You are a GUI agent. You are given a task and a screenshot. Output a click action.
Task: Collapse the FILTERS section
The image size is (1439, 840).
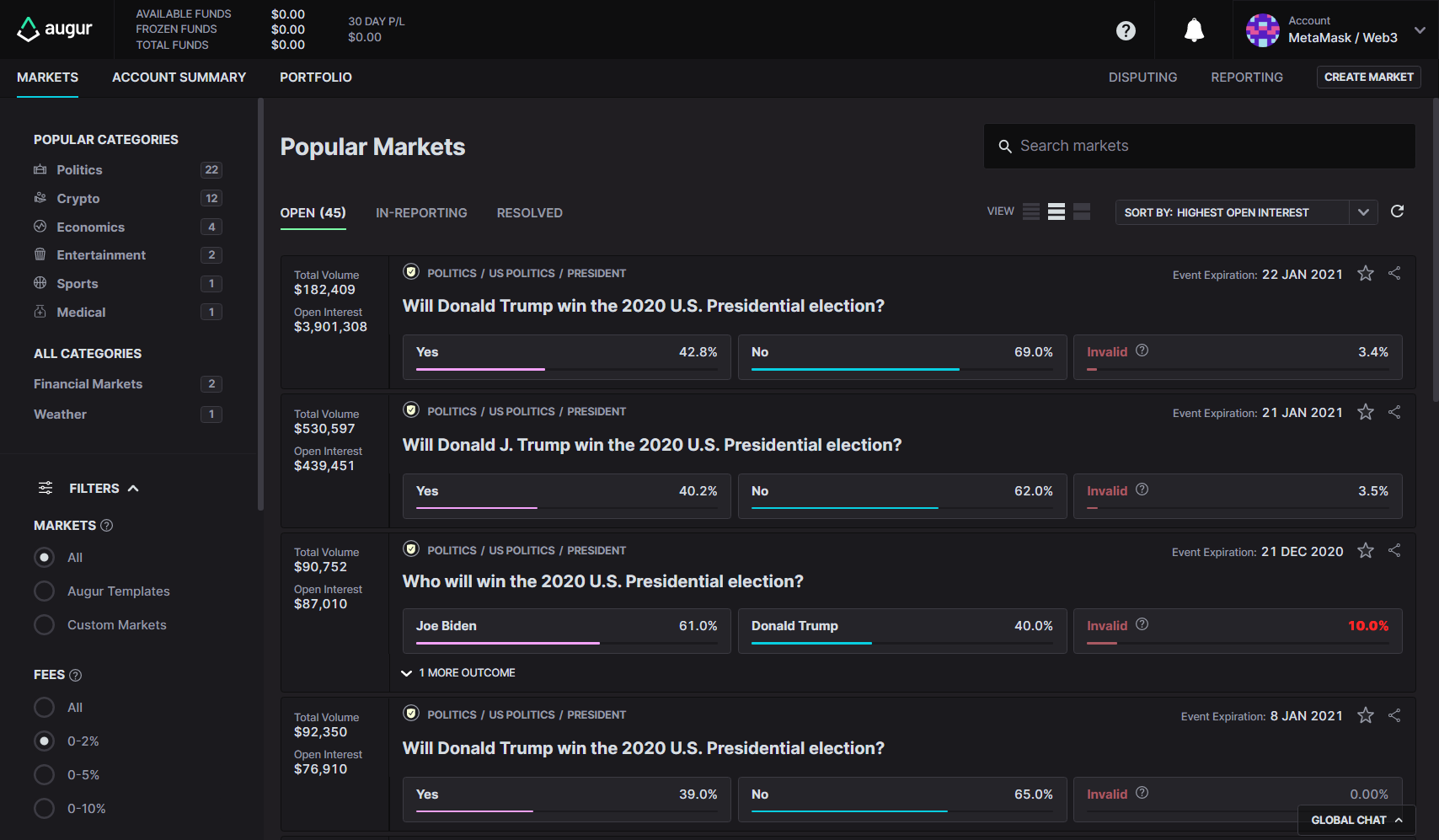(133, 489)
